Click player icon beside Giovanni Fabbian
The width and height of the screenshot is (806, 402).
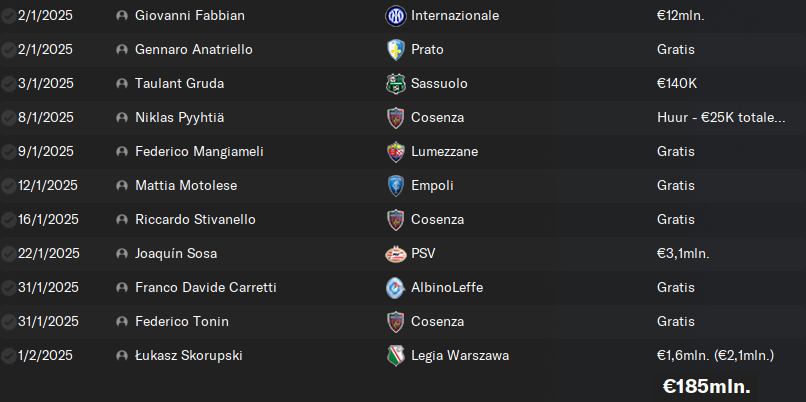pos(122,16)
